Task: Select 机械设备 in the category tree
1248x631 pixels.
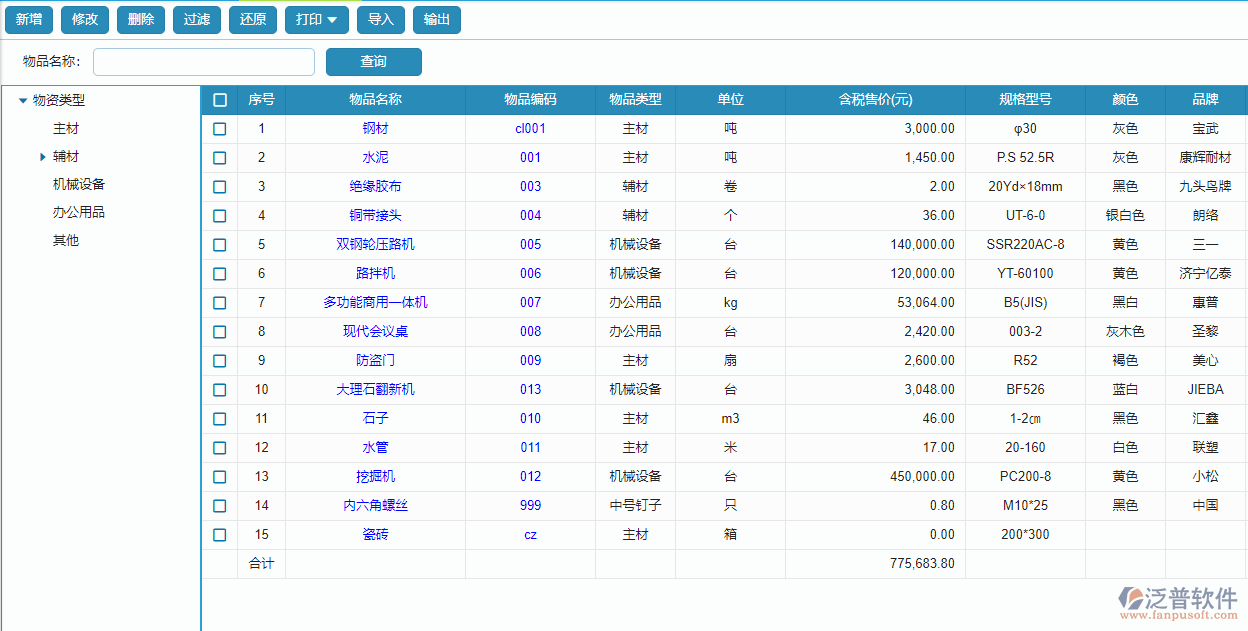Action: tap(79, 185)
